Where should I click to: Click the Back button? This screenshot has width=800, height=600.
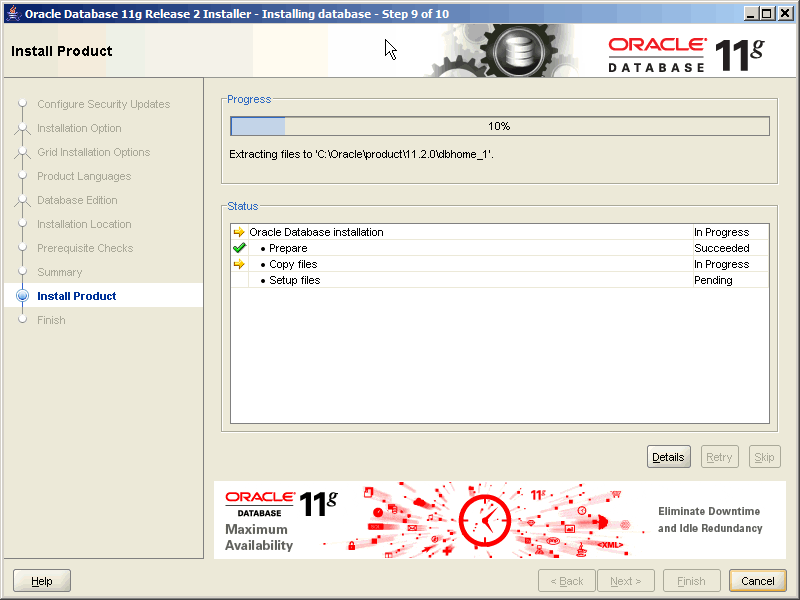(567, 581)
